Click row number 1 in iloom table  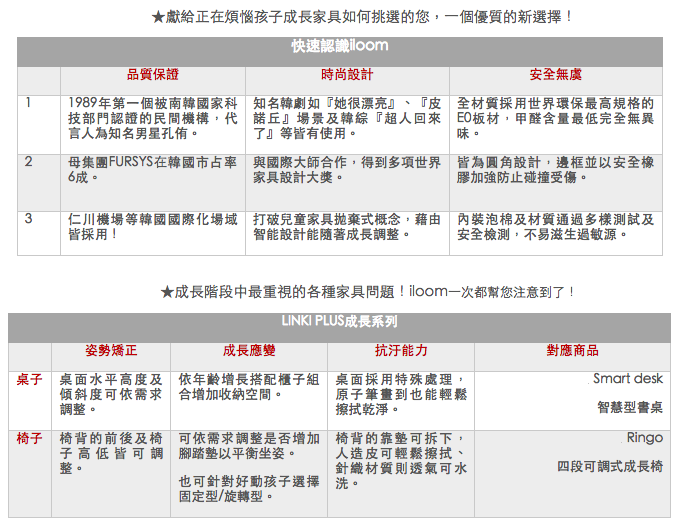click(x=28, y=103)
